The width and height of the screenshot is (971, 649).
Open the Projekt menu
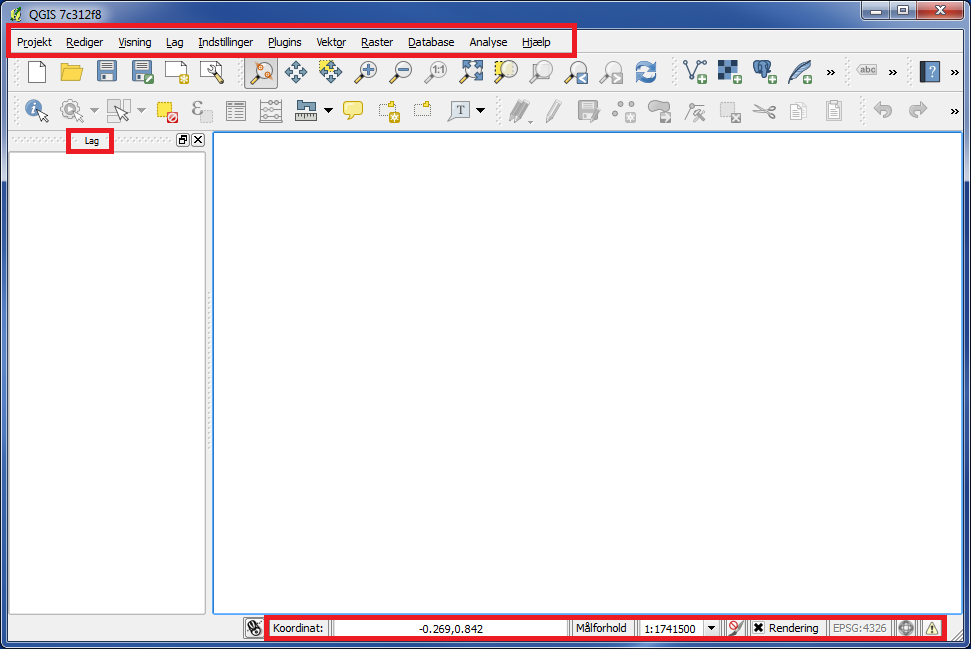[35, 42]
